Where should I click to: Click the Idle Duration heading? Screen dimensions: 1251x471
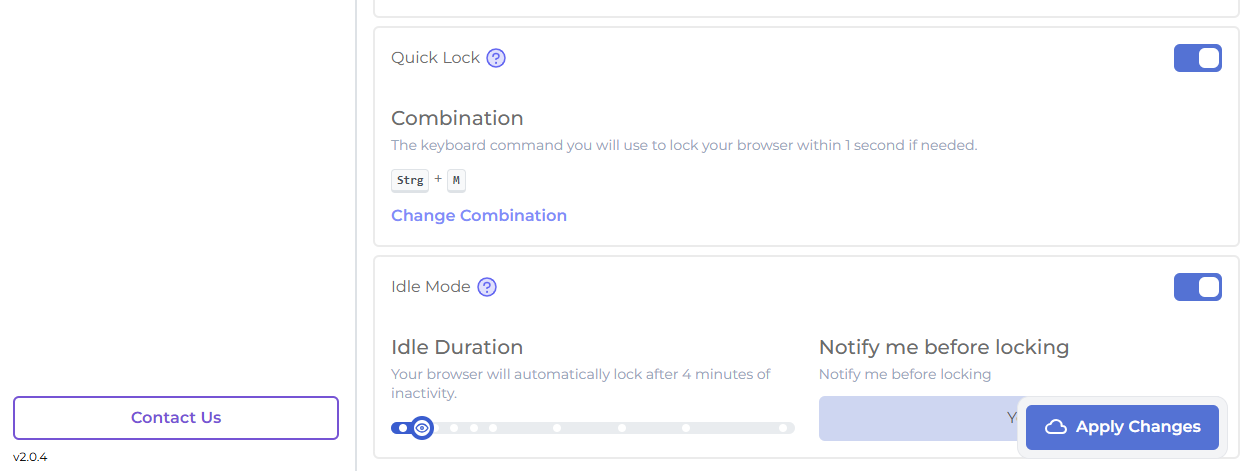pos(457,348)
